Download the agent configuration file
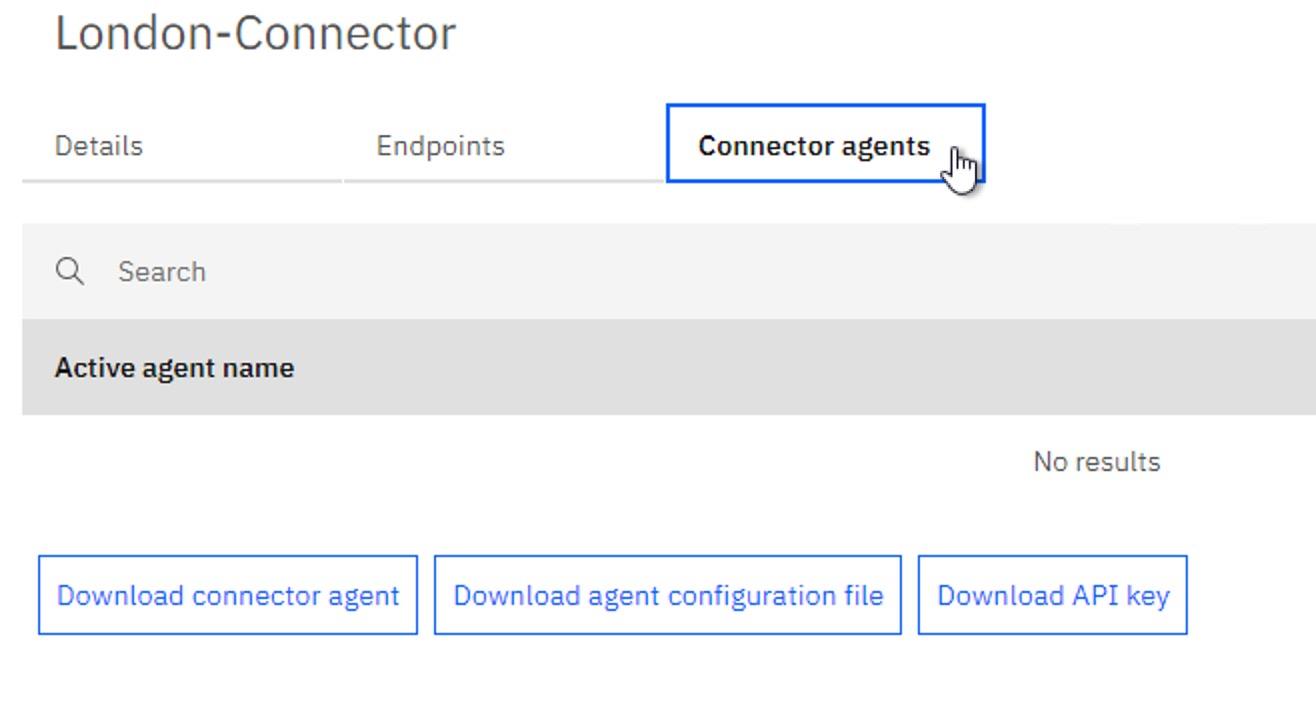The height and width of the screenshot is (708, 1316). pyautogui.click(x=667, y=594)
